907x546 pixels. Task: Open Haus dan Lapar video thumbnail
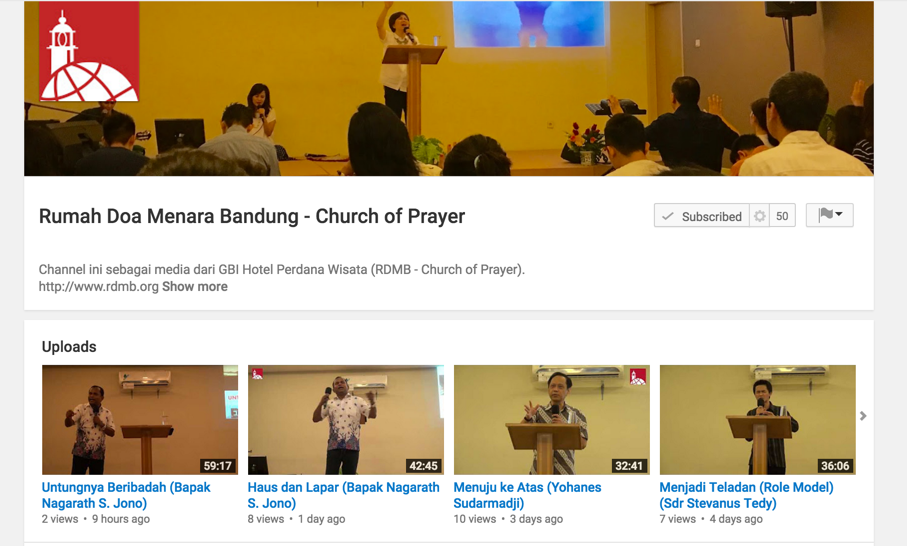click(x=346, y=419)
